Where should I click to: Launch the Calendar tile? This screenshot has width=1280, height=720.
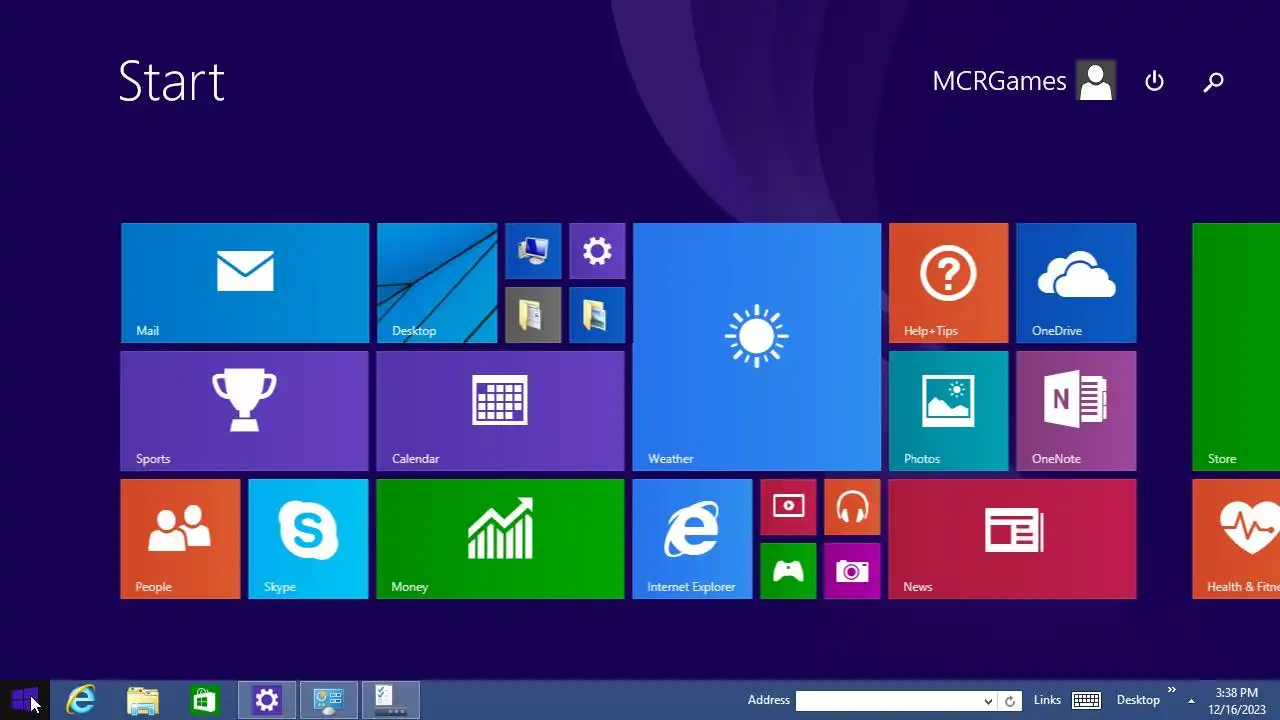pos(501,411)
